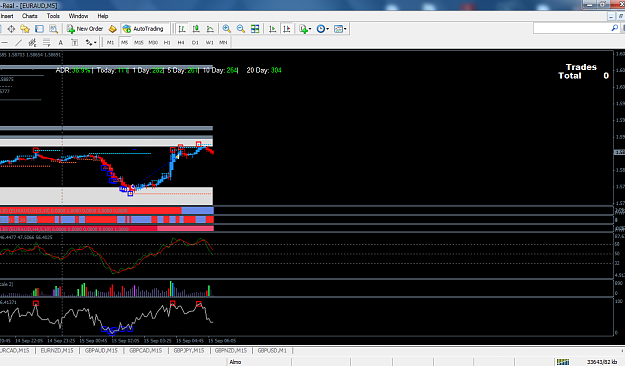The width and height of the screenshot is (625, 366).
Task: Switch to GBPJPY,M15 chart tab
Action: click(x=189, y=350)
